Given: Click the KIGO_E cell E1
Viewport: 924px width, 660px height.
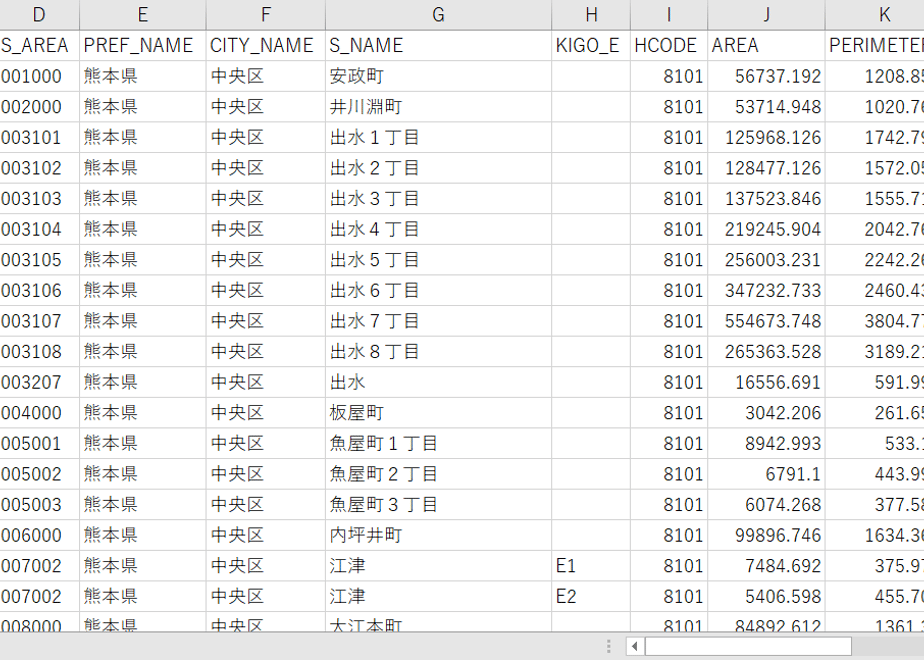Looking at the screenshot, I should 591,566.
